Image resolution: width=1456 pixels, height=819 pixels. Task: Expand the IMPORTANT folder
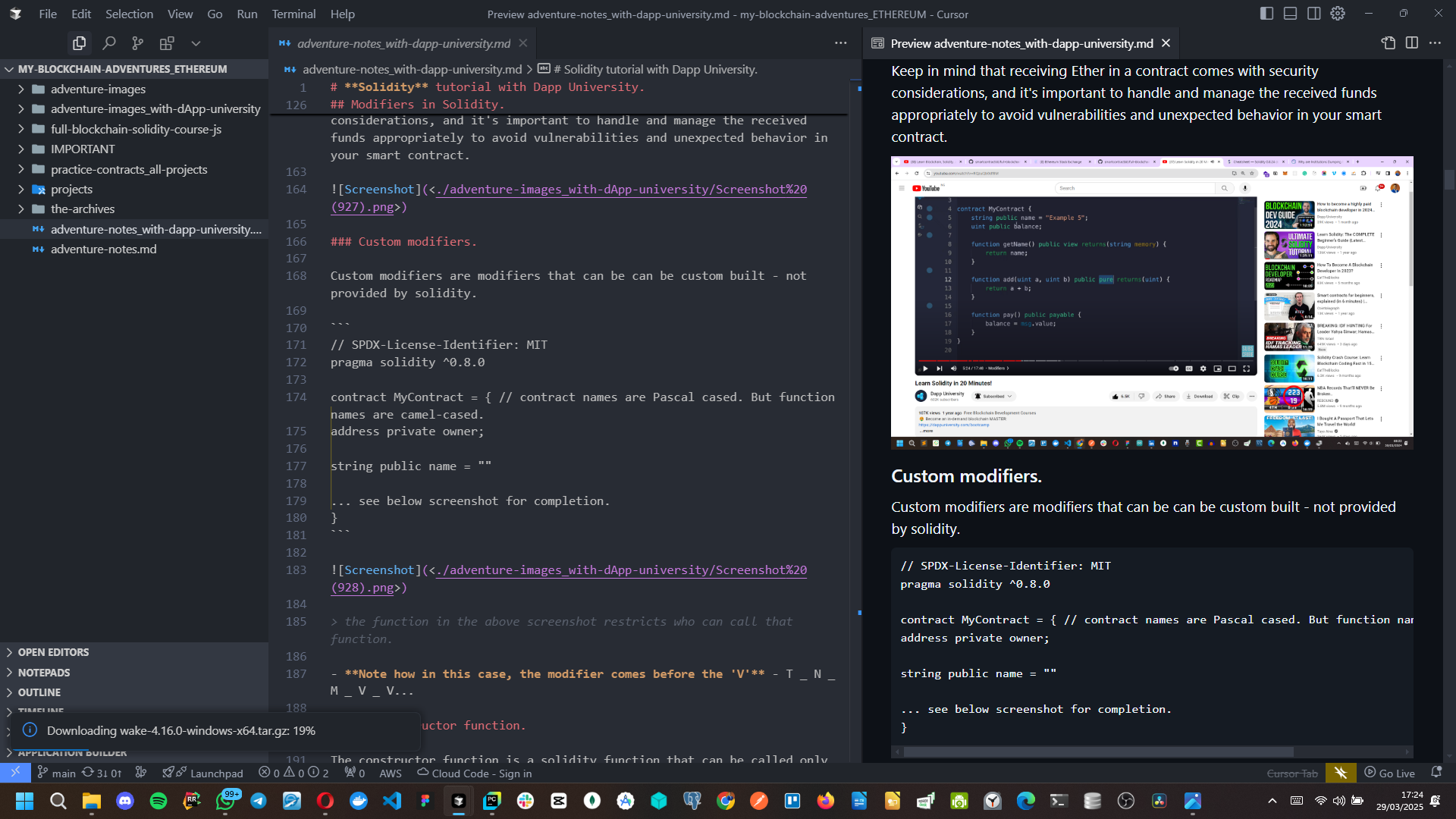[x=134, y=149]
